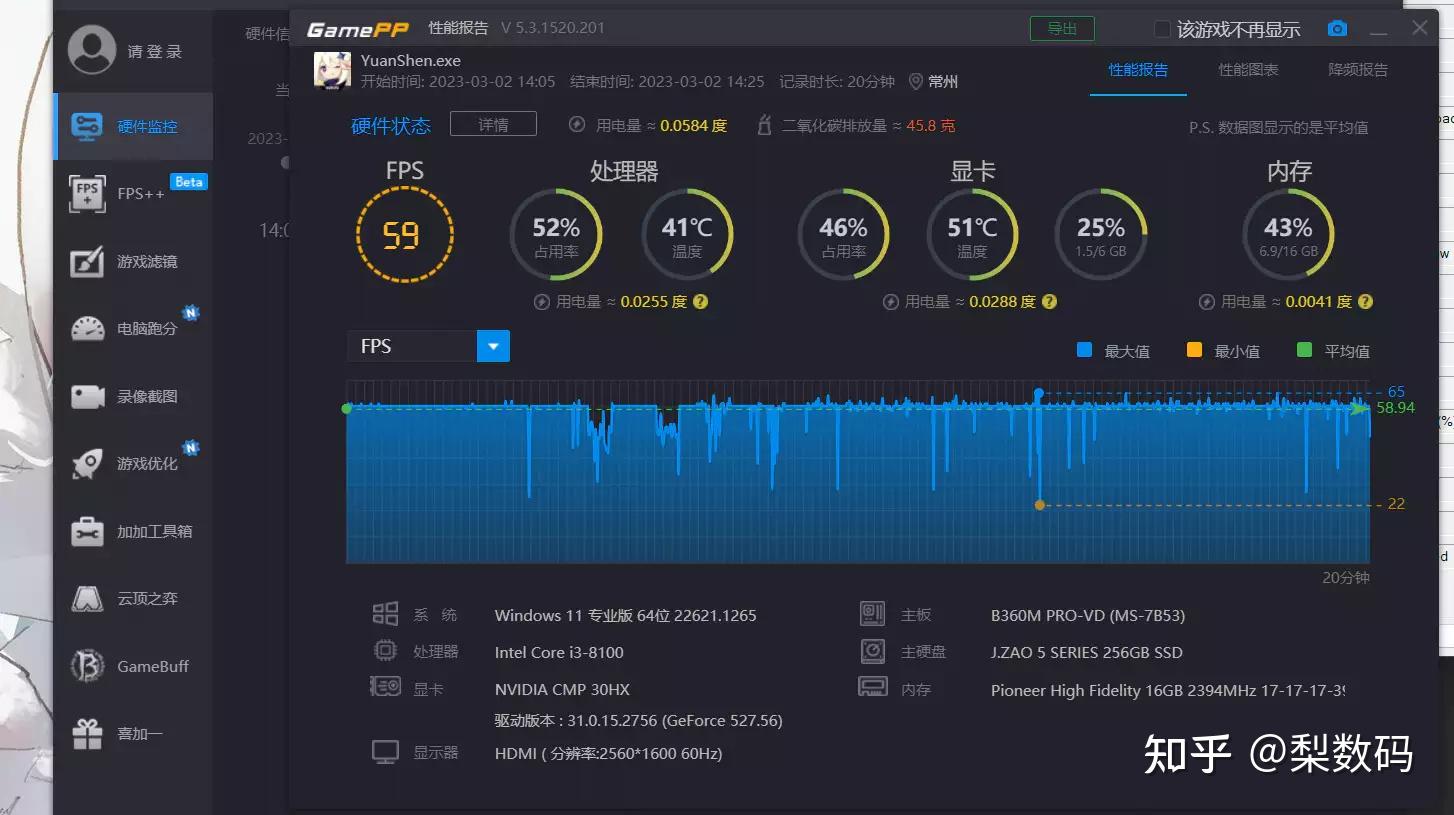Click the 导出 export button
Screen dimensions: 1454x815
1062,28
